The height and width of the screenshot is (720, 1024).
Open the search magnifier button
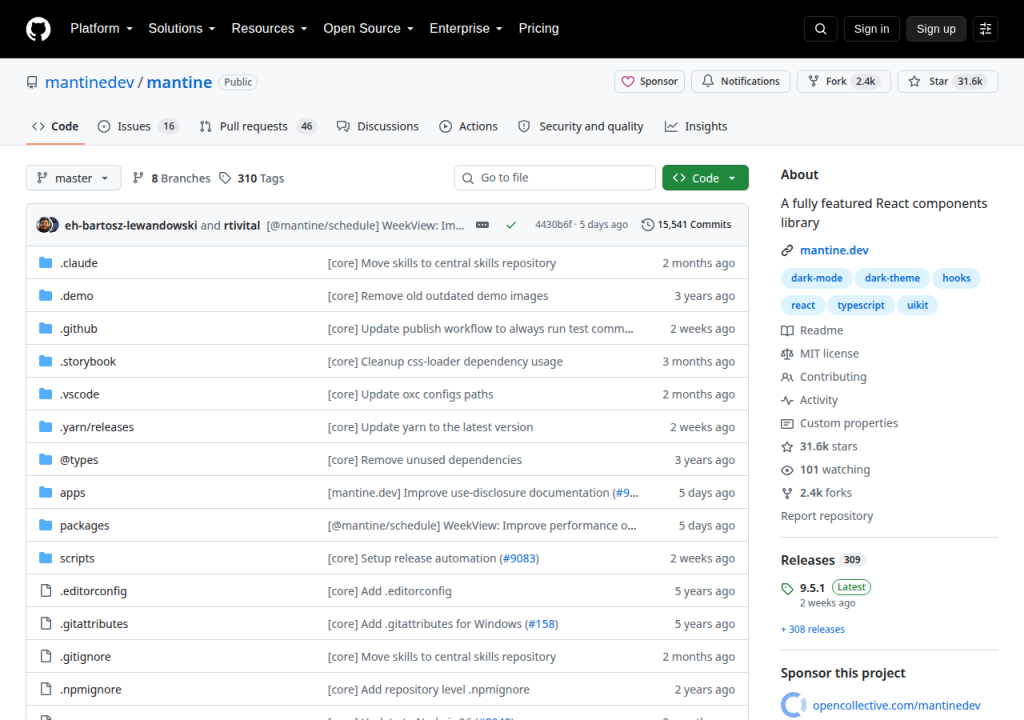[x=821, y=29]
